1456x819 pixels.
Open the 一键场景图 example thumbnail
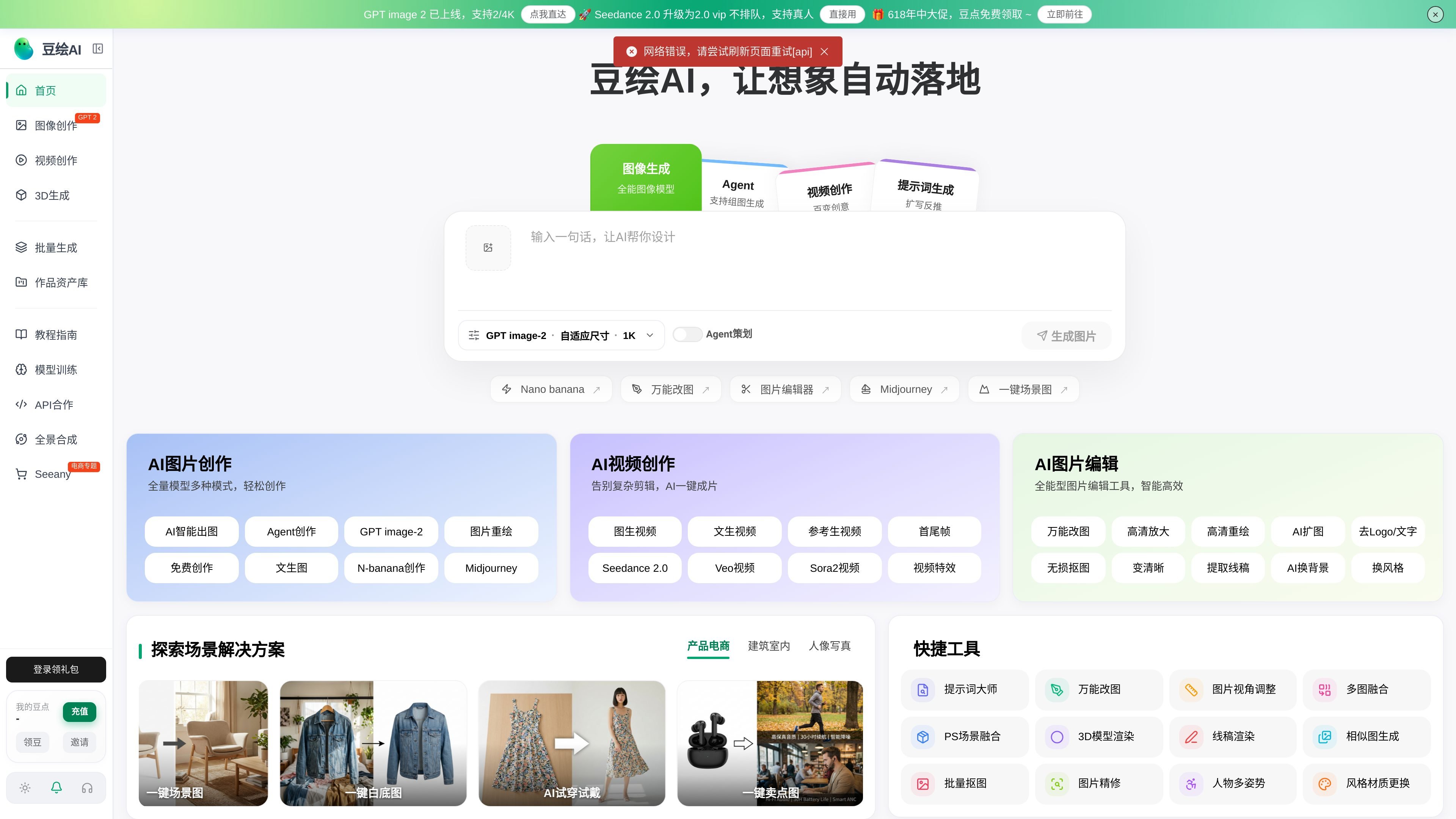203,743
